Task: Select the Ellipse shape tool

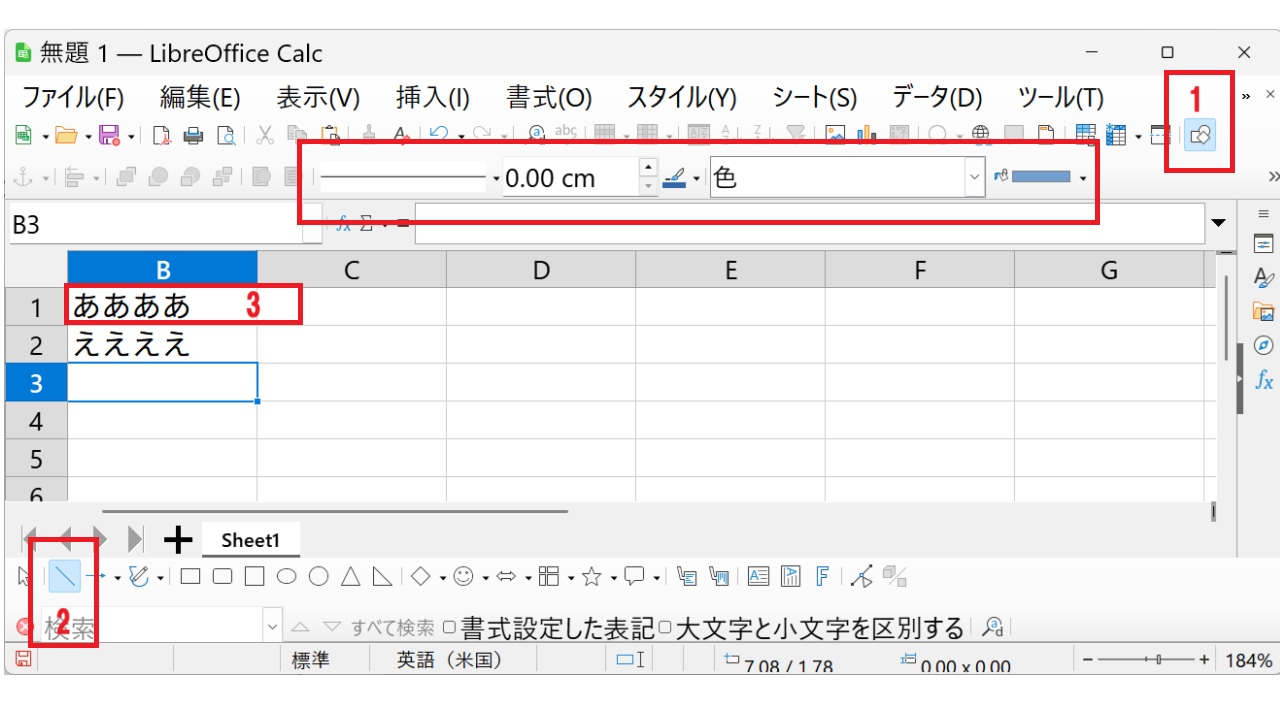Action: pos(286,576)
